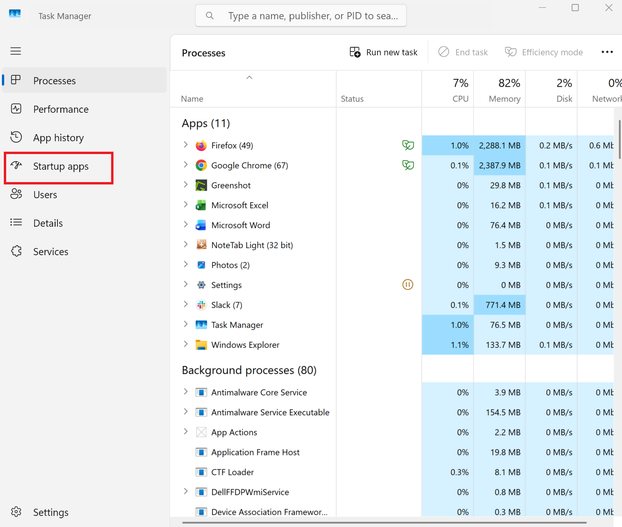The height and width of the screenshot is (527, 622).
Task: Click Chrome memory value 2,387.9 MB
Action: (499, 165)
